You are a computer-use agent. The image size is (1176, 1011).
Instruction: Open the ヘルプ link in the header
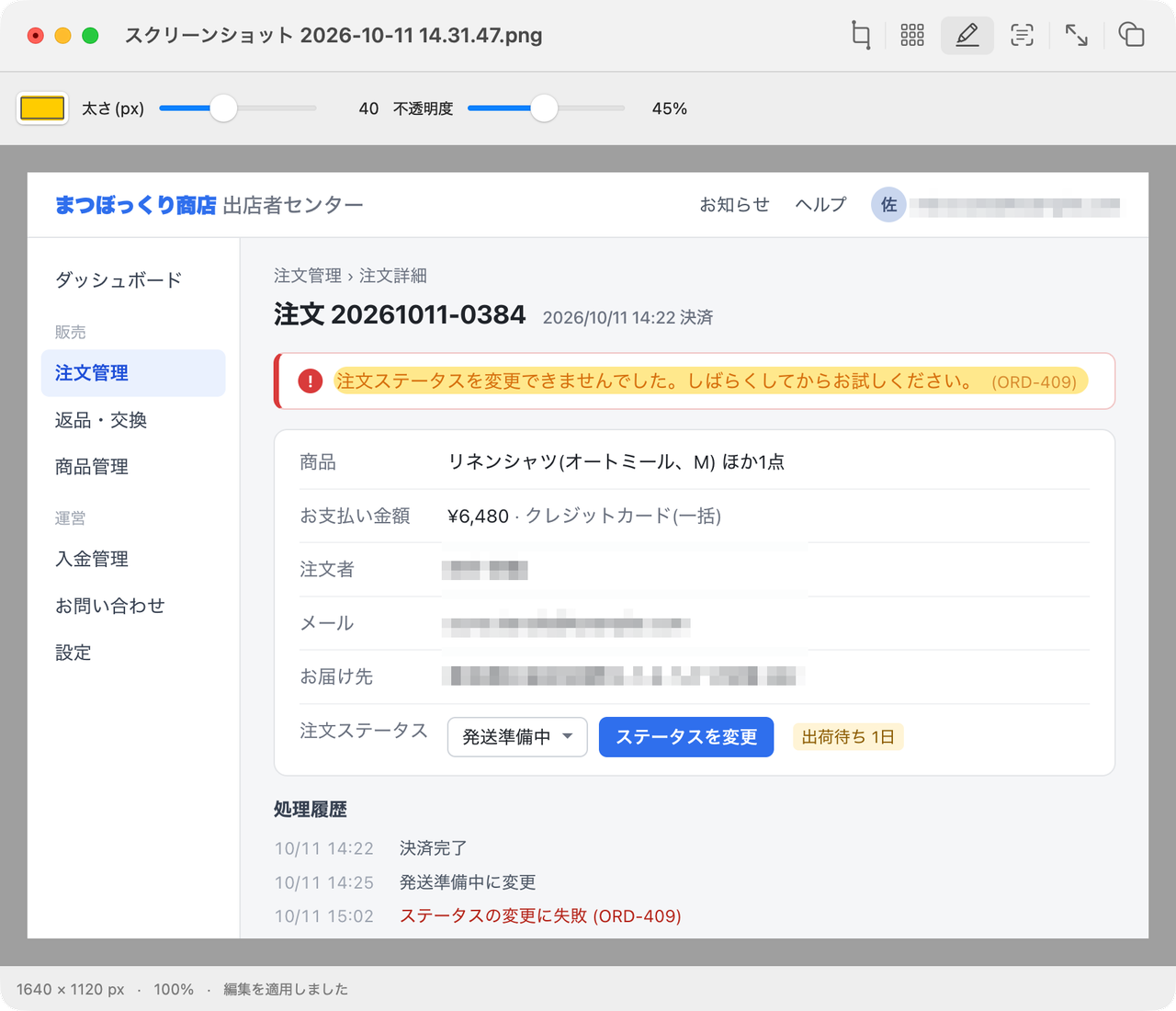(x=820, y=205)
